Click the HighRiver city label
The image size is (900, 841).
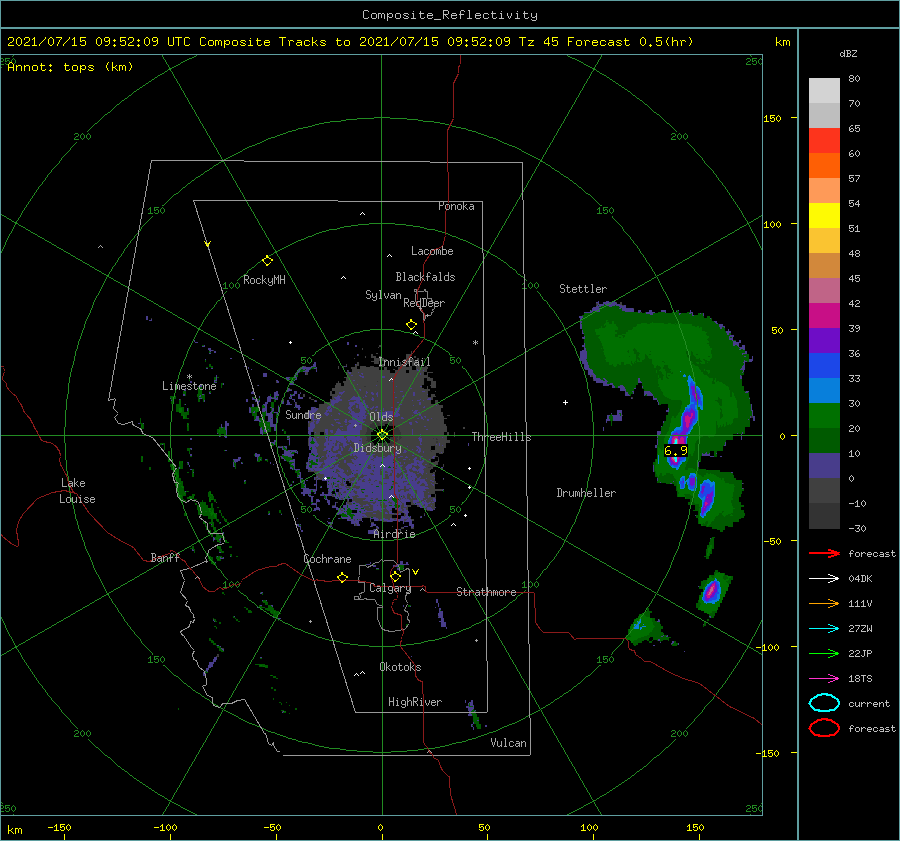point(414,702)
